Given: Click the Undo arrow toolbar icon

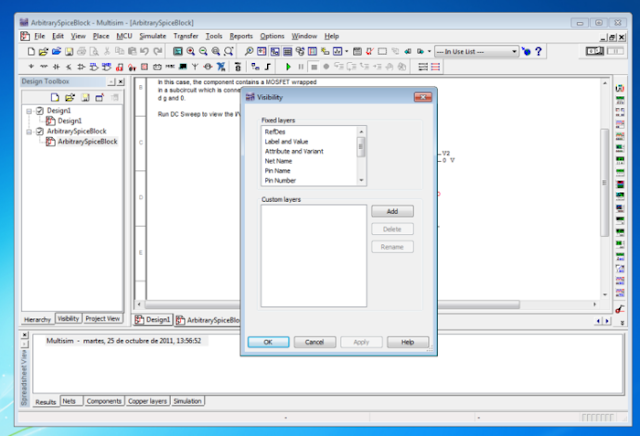Looking at the screenshot, I should 144,51.
